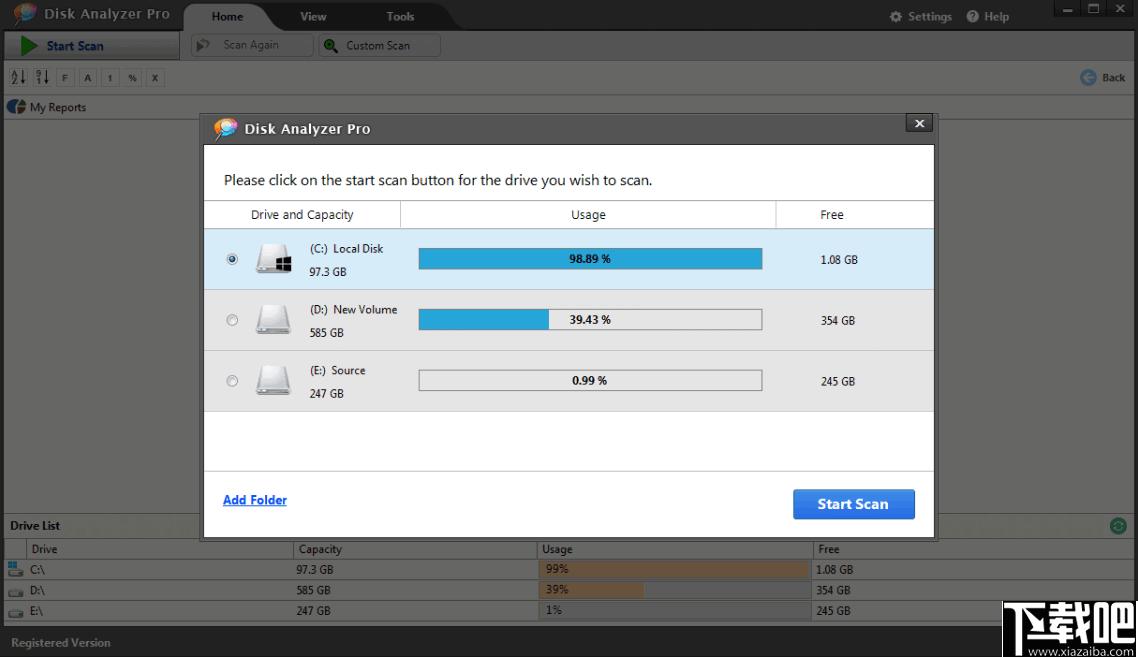This screenshot has width=1138, height=657.
Task: Click the Usage column header in Drive List
Action: click(x=675, y=550)
